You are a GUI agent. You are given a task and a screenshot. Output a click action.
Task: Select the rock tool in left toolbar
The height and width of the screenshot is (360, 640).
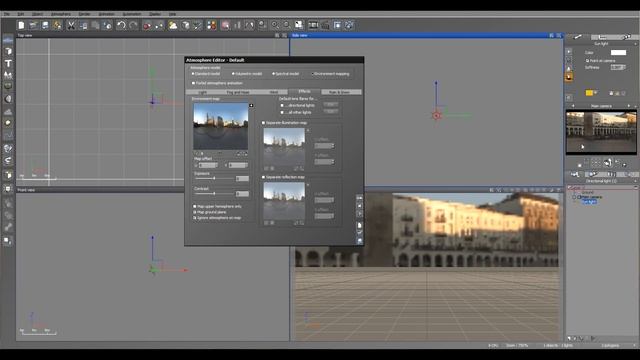point(8,123)
